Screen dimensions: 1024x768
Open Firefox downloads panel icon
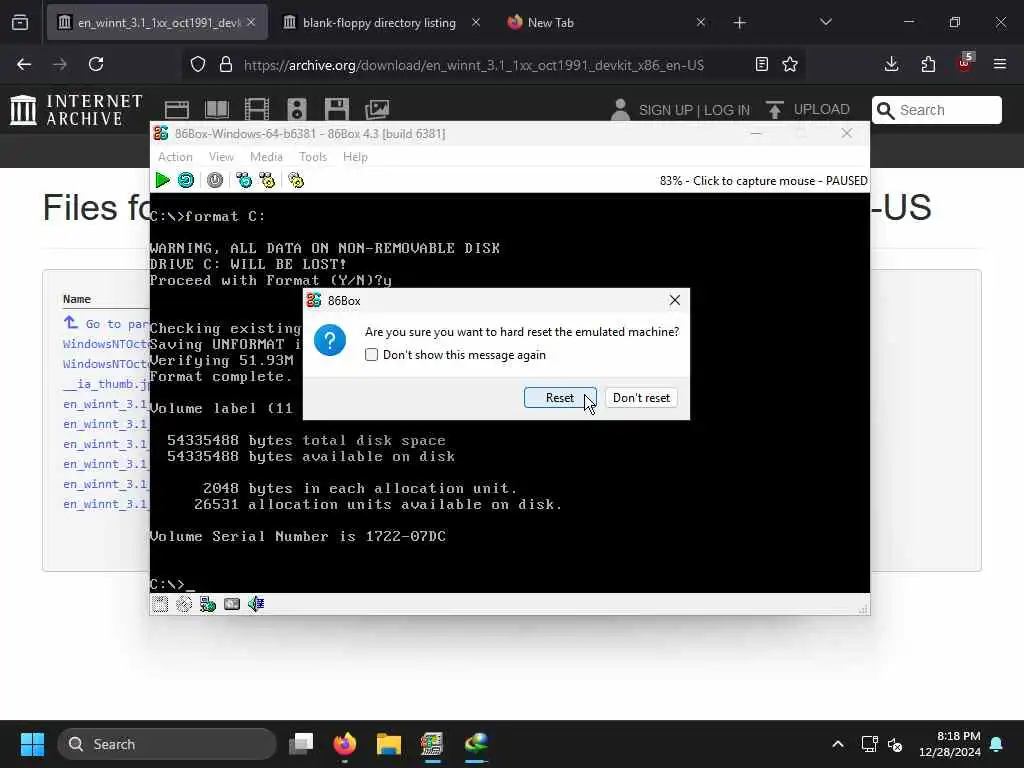point(891,64)
